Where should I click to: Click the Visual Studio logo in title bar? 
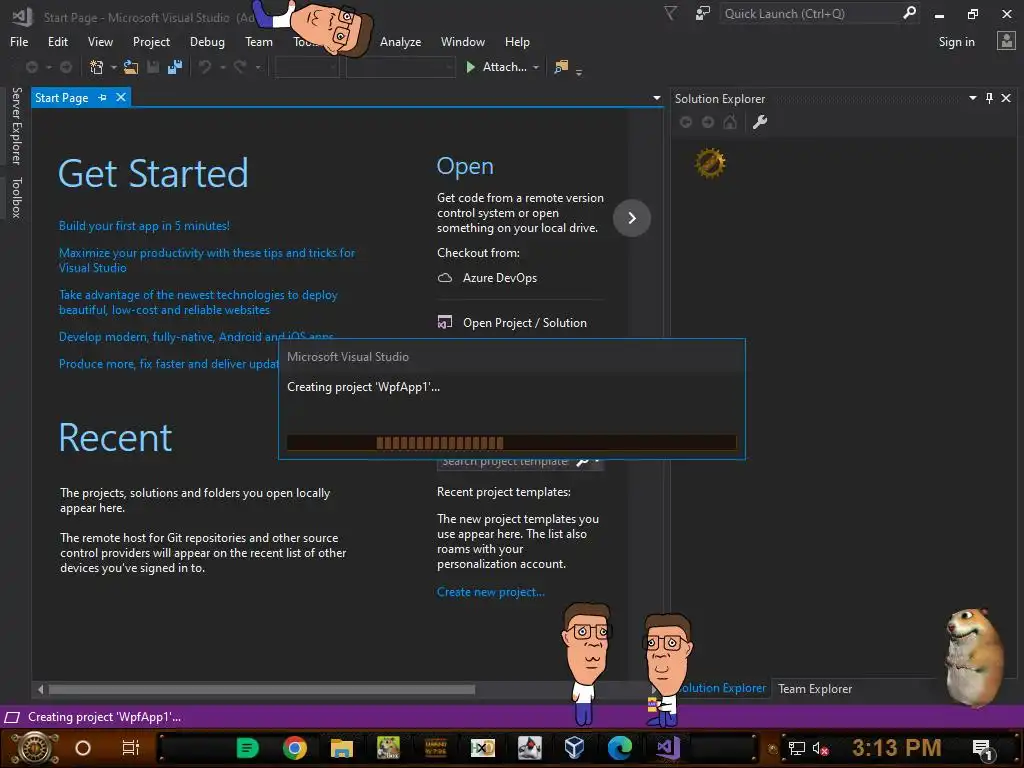[22, 16]
